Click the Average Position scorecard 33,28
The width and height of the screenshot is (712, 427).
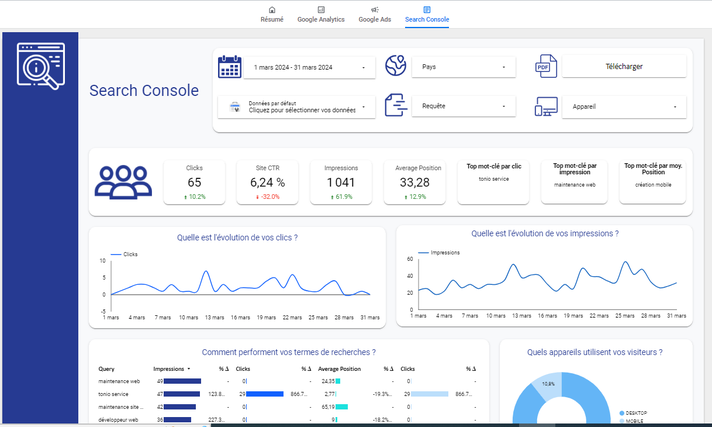(x=415, y=182)
